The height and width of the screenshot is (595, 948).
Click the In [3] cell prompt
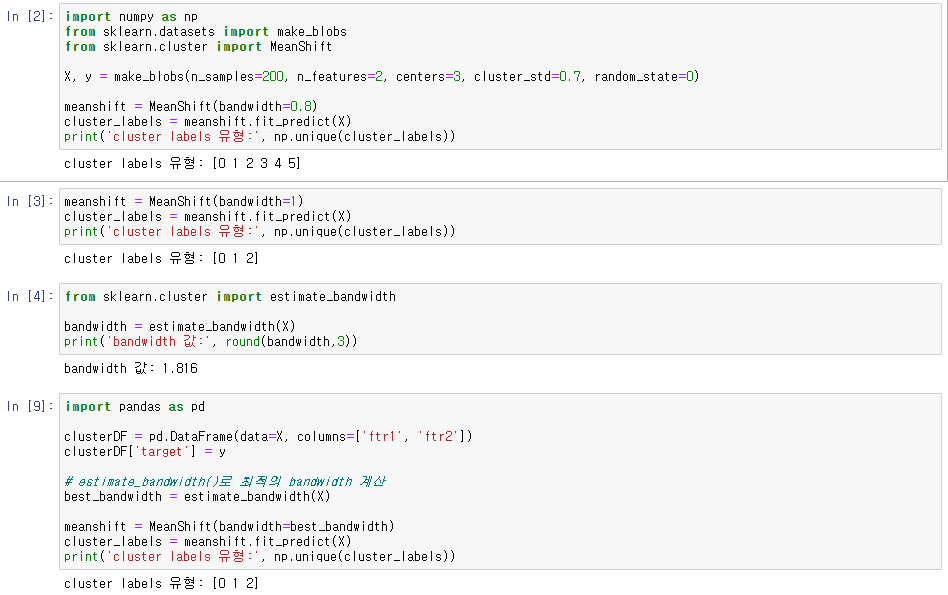coord(30,201)
